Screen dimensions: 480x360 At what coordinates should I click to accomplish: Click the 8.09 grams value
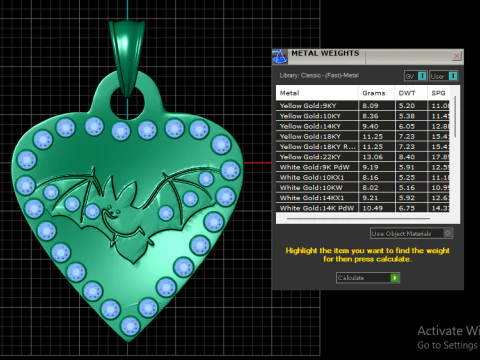pos(370,106)
